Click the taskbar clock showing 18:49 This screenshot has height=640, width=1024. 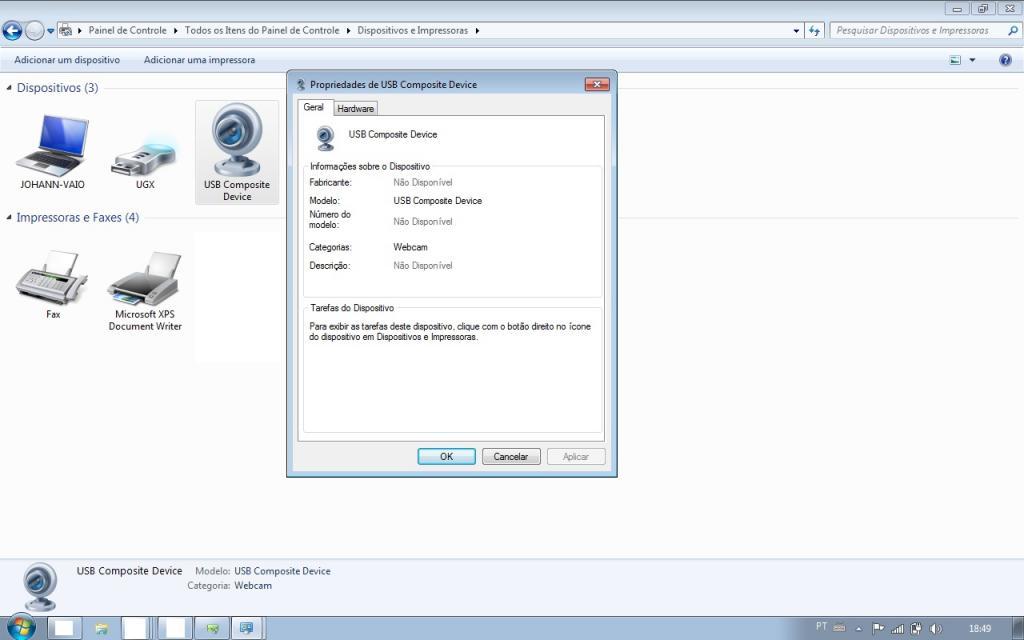(980, 629)
